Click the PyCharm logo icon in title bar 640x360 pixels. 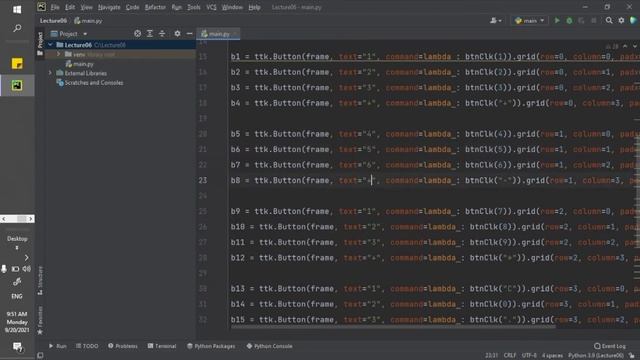(x=41, y=7)
